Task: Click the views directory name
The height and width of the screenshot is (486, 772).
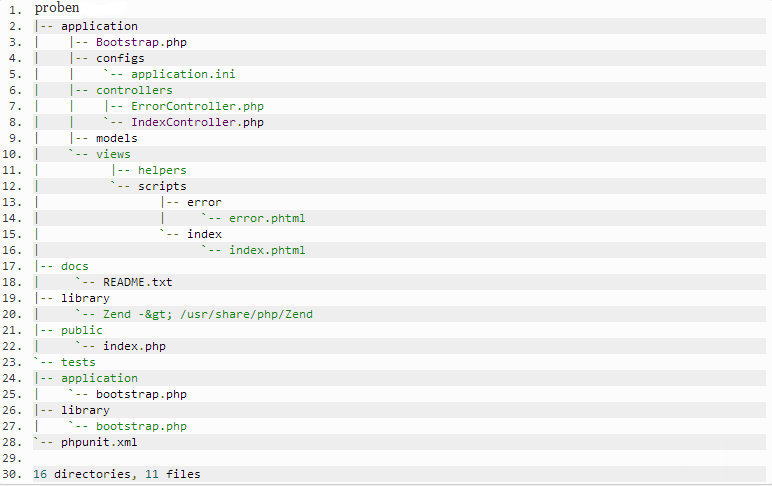Action: point(113,154)
